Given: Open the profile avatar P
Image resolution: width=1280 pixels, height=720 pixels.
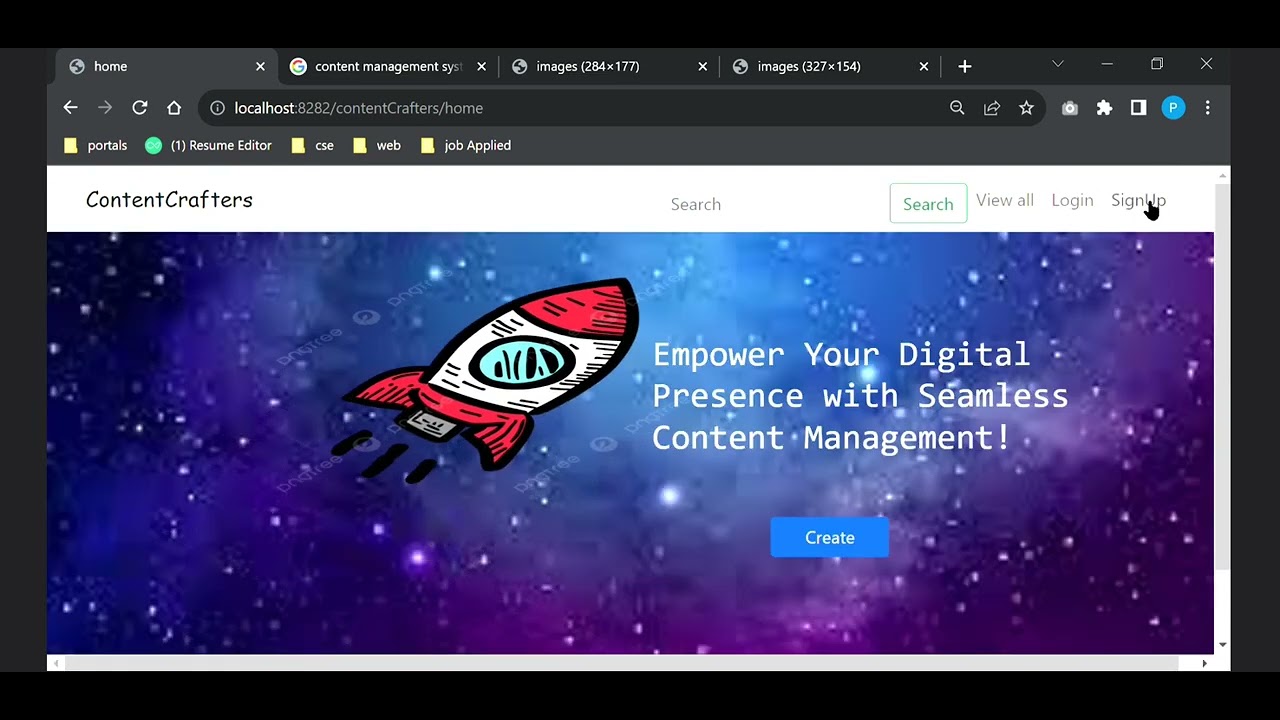Looking at the screenshot, I should click(1173, 108).
